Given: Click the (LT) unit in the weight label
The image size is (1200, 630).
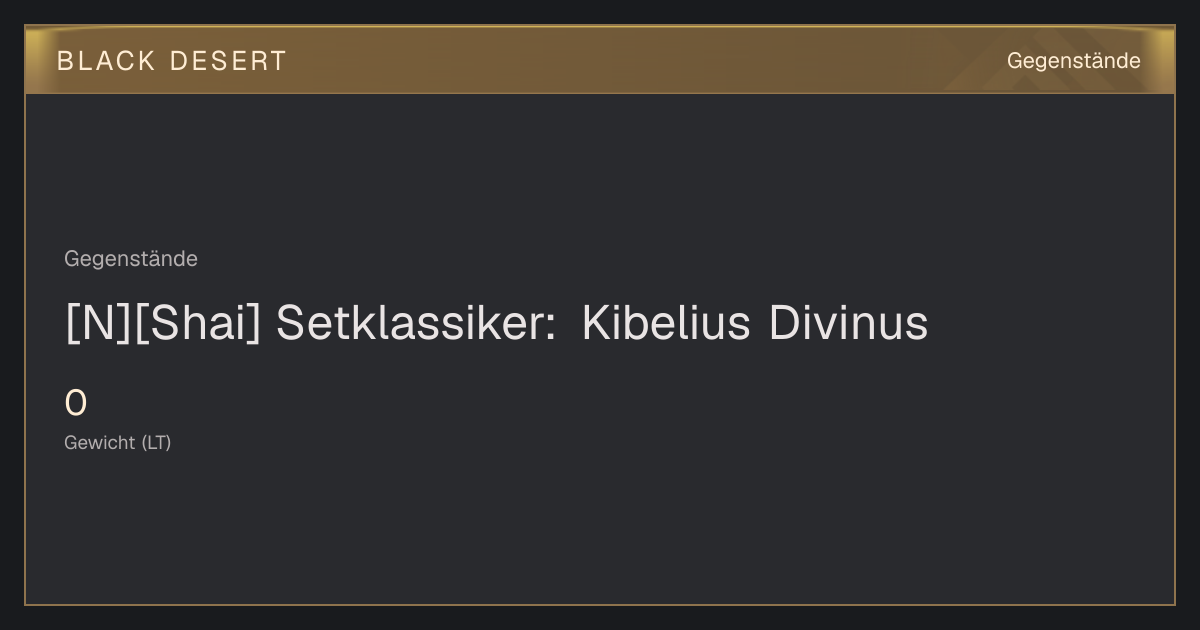Looking at the screenshot, I should pos(156,443).
